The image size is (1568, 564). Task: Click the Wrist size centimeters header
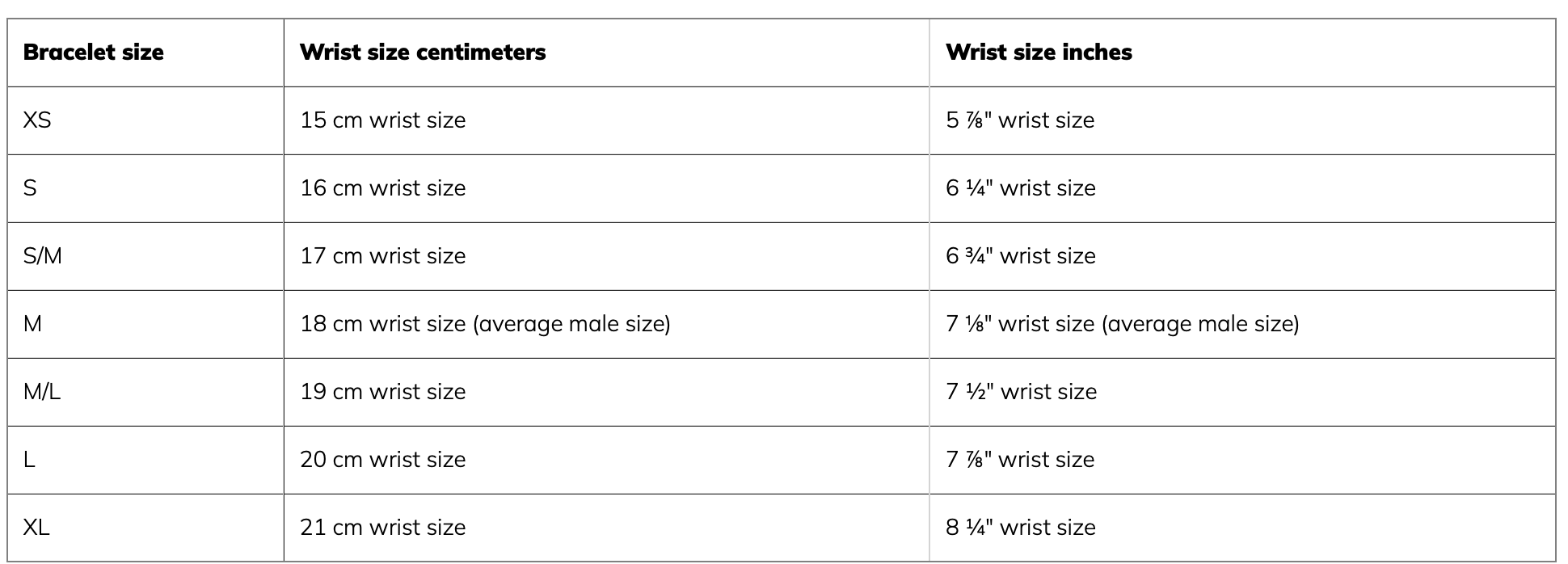click(x=423, y=53)
